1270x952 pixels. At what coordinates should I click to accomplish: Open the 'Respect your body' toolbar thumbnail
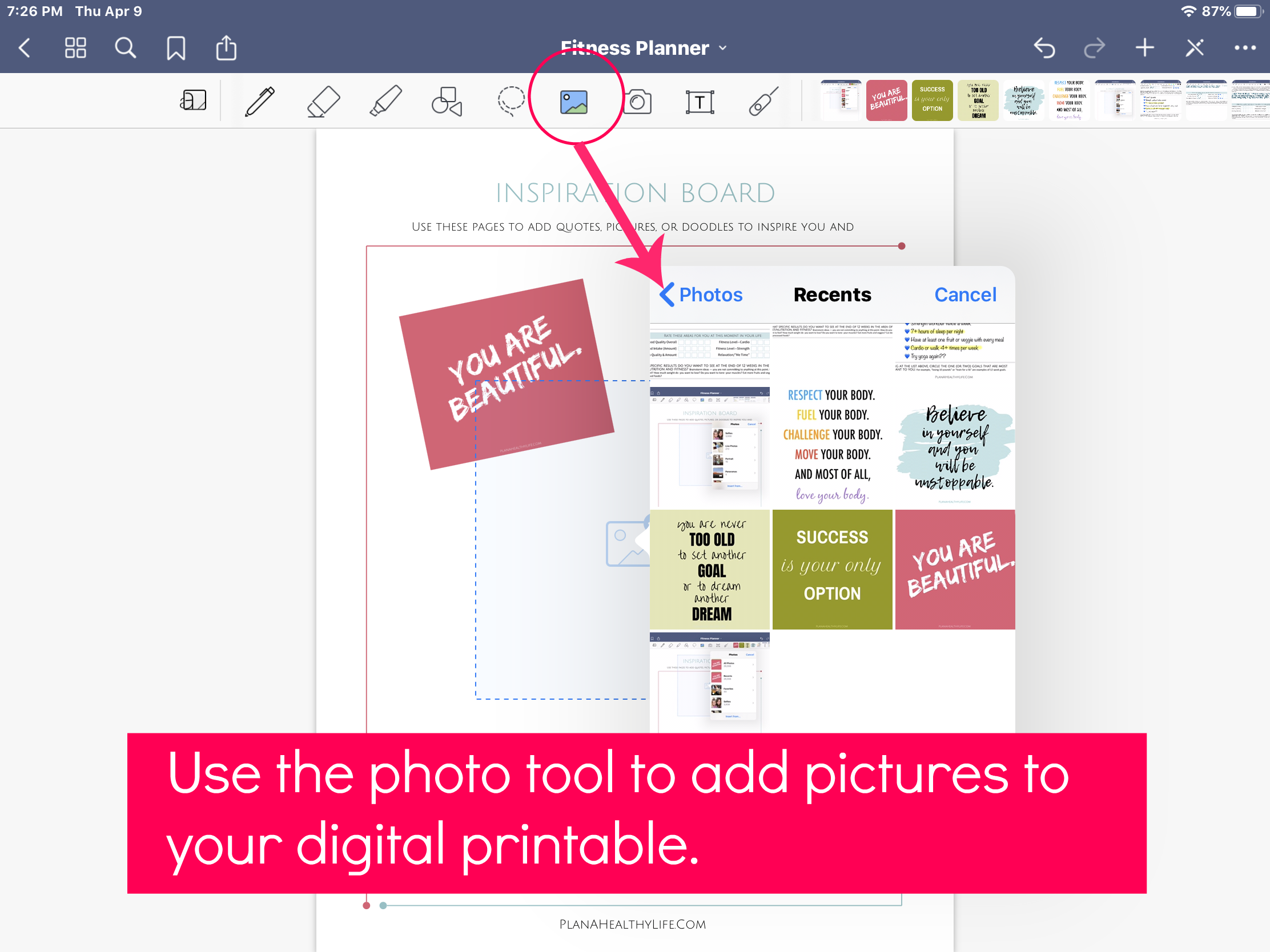1069,100
